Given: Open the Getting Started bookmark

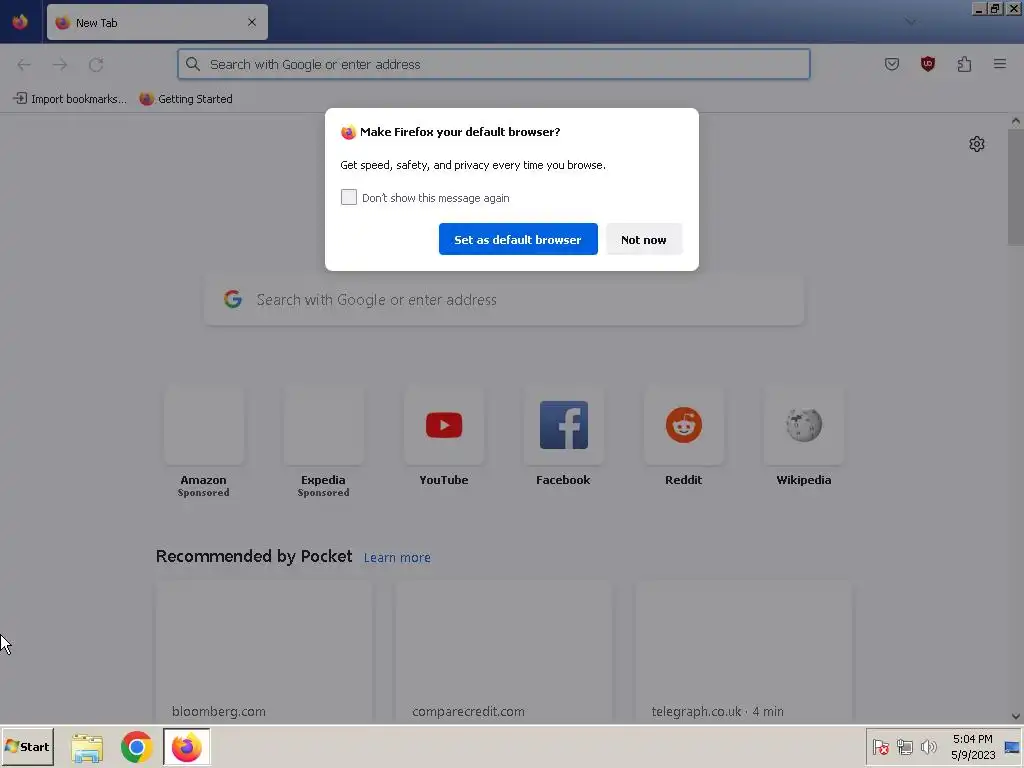Looking at the screenshot, I should pyautogui.click(x=186, y=99).
